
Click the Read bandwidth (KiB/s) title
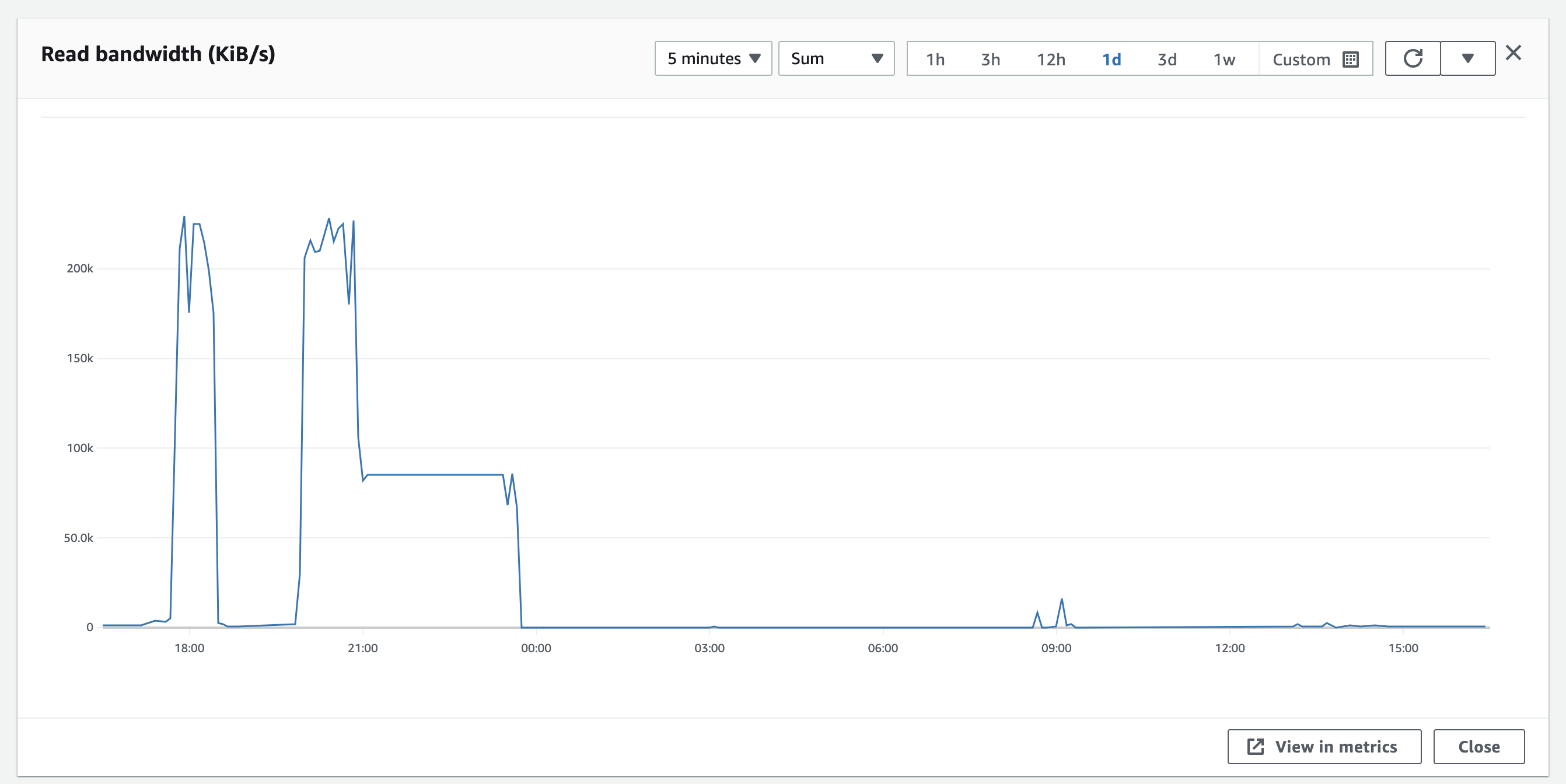pyautogui.click(x=158, y=54)
